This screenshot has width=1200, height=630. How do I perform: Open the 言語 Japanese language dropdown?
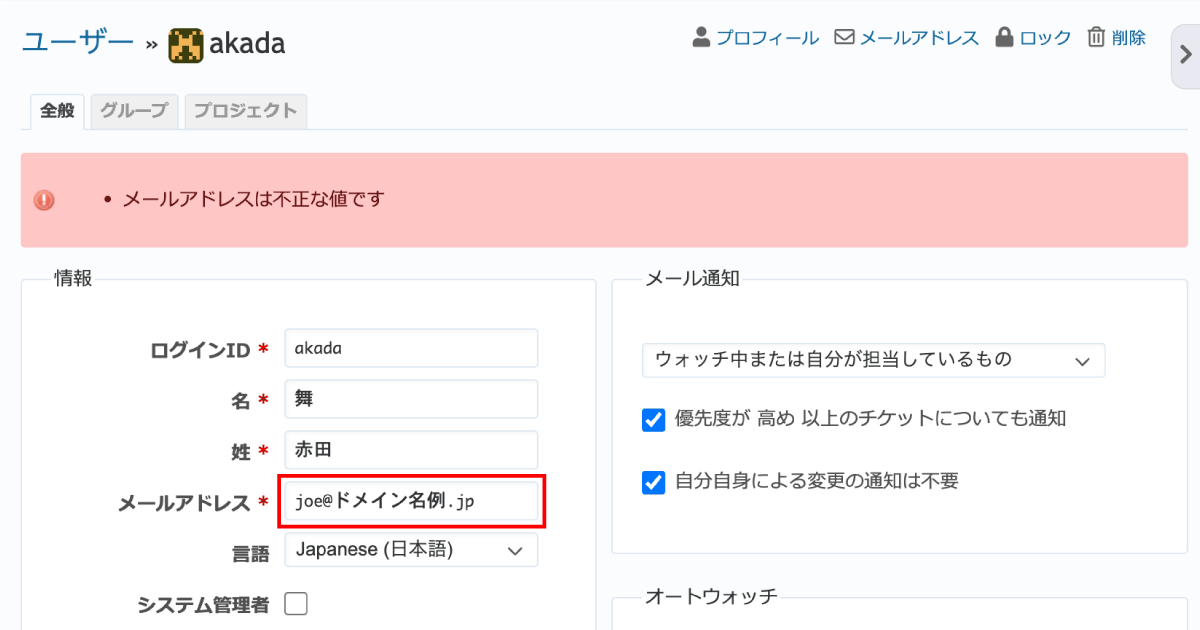pos(411,550)
